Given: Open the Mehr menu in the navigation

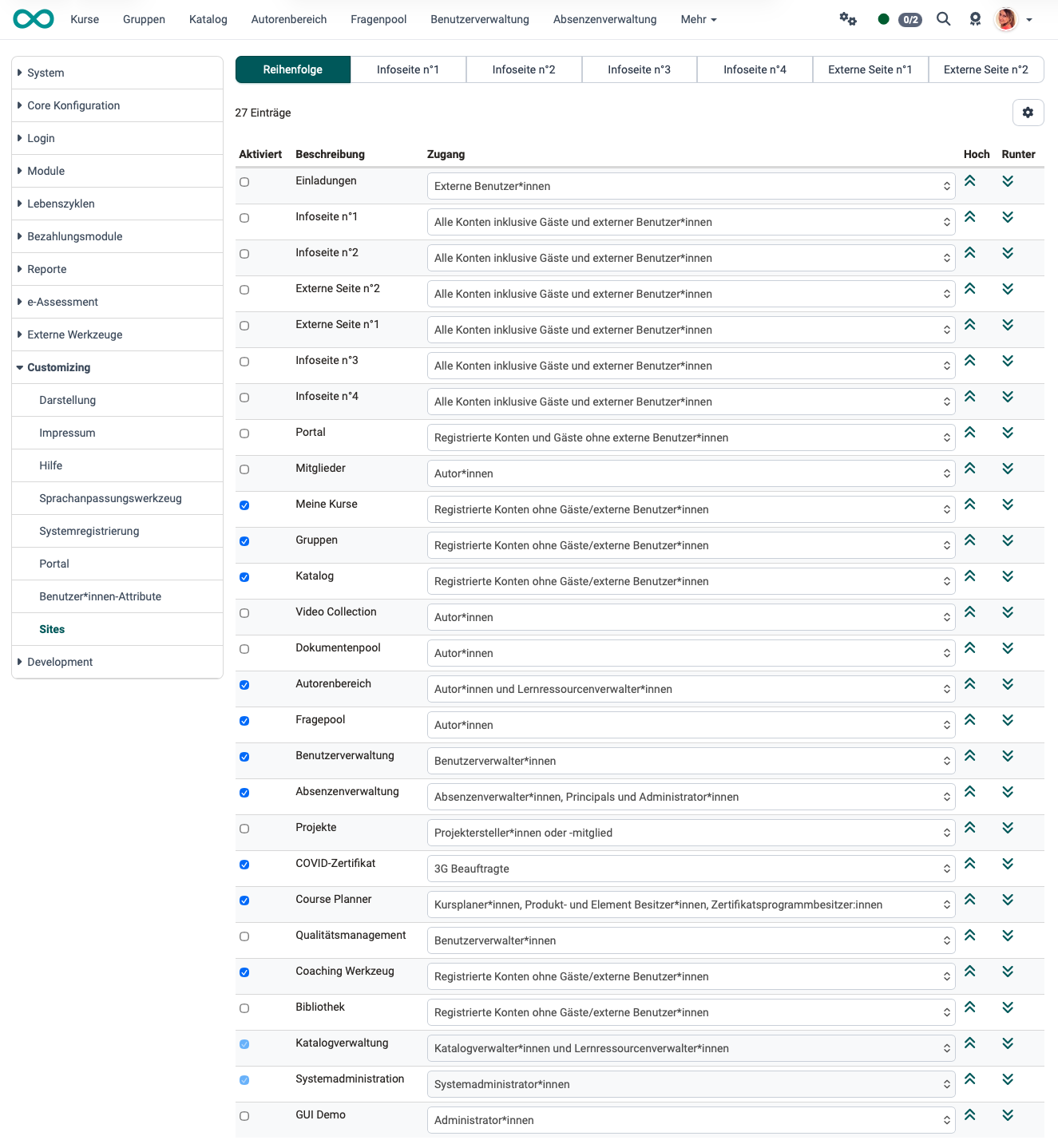Looking at the screenshot, I should pyautogui.click(x=698, y=18).
